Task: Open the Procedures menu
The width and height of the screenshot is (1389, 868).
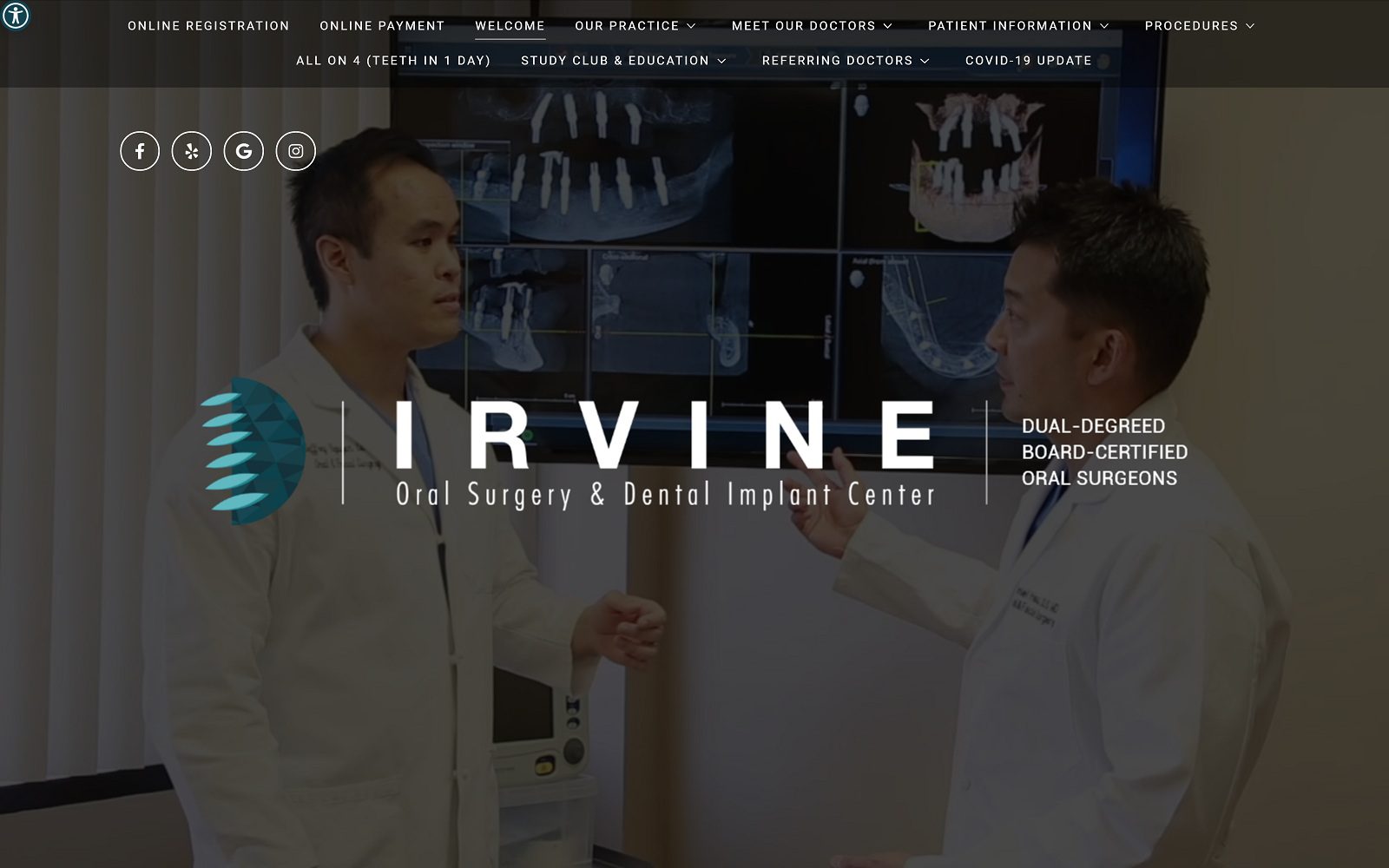Action: pyautogui.click(x=1191, y=26)
